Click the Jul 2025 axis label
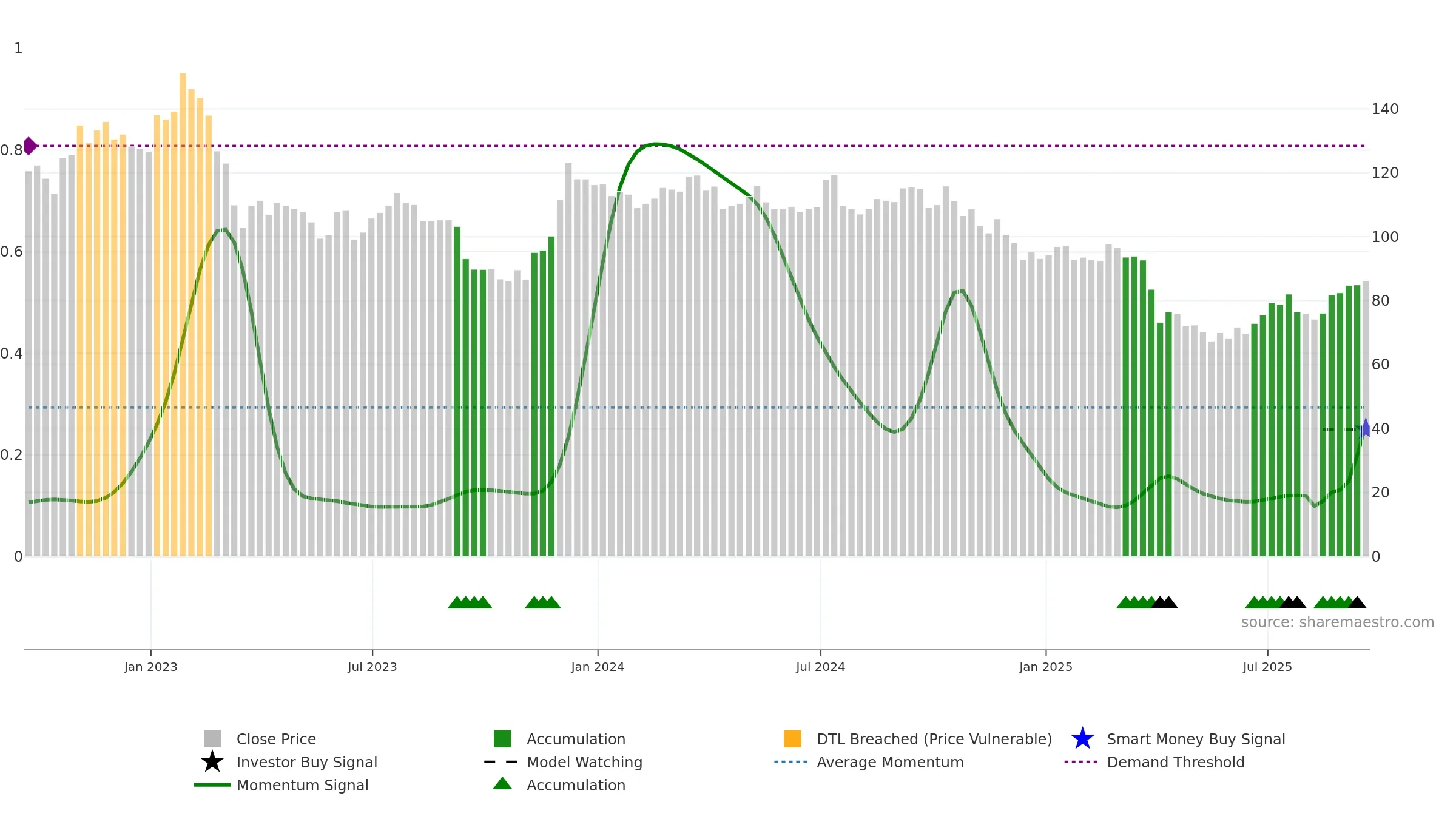The height and width of the screenshot is (819, 1456). pyautogui.click(x=1267, y=667)
